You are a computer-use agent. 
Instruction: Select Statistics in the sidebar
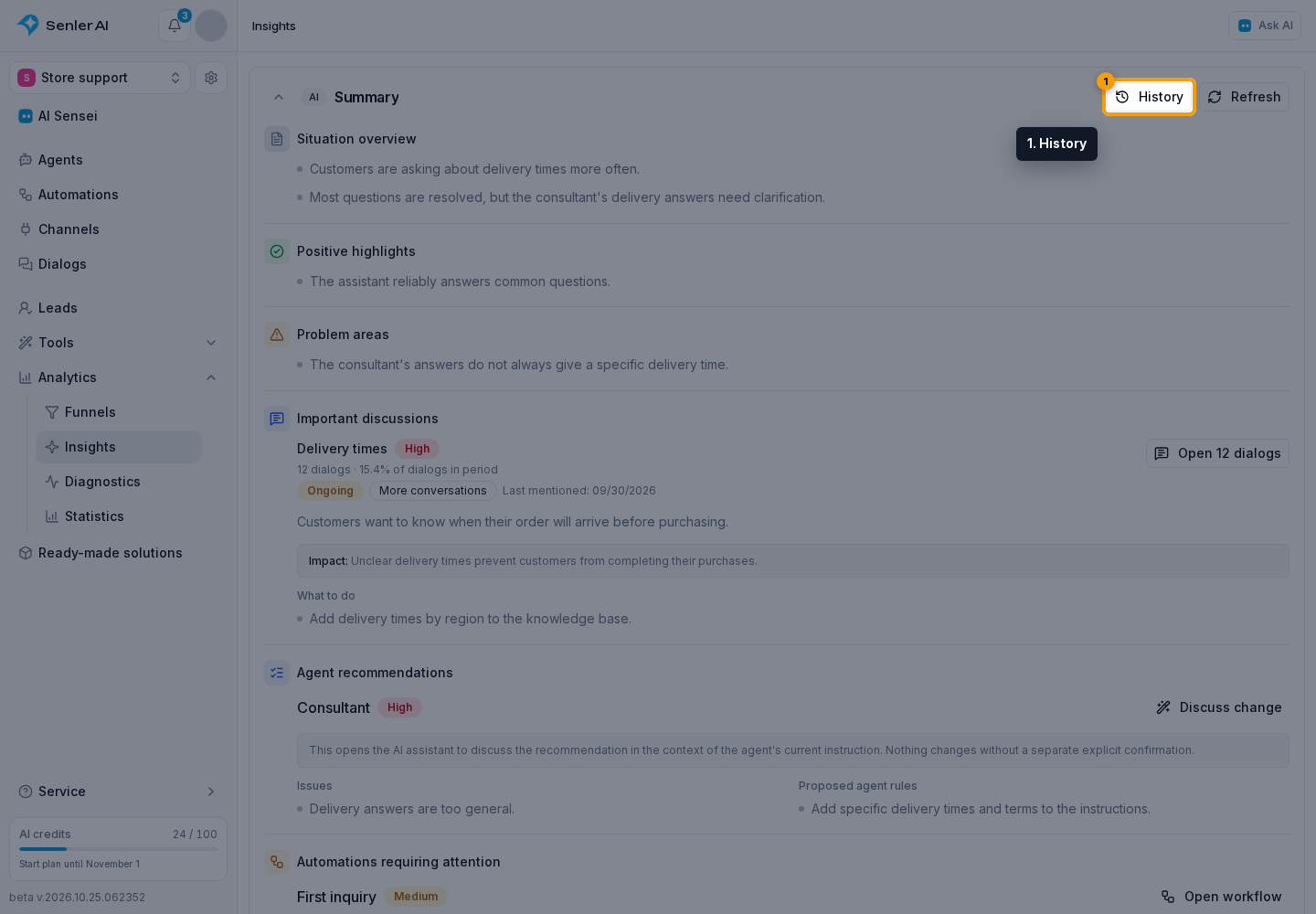coord(119,516)
